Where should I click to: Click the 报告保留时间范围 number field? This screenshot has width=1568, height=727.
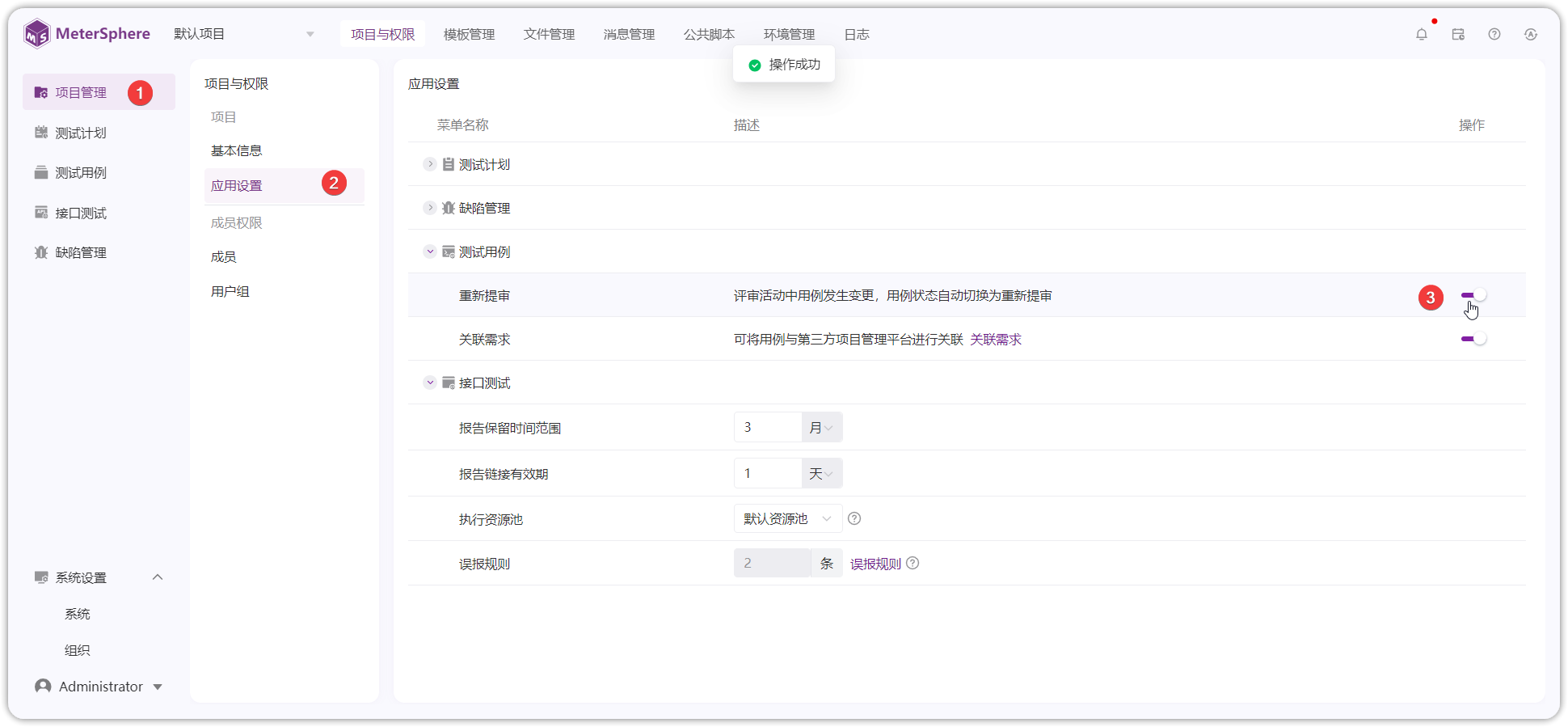(768, 427)
